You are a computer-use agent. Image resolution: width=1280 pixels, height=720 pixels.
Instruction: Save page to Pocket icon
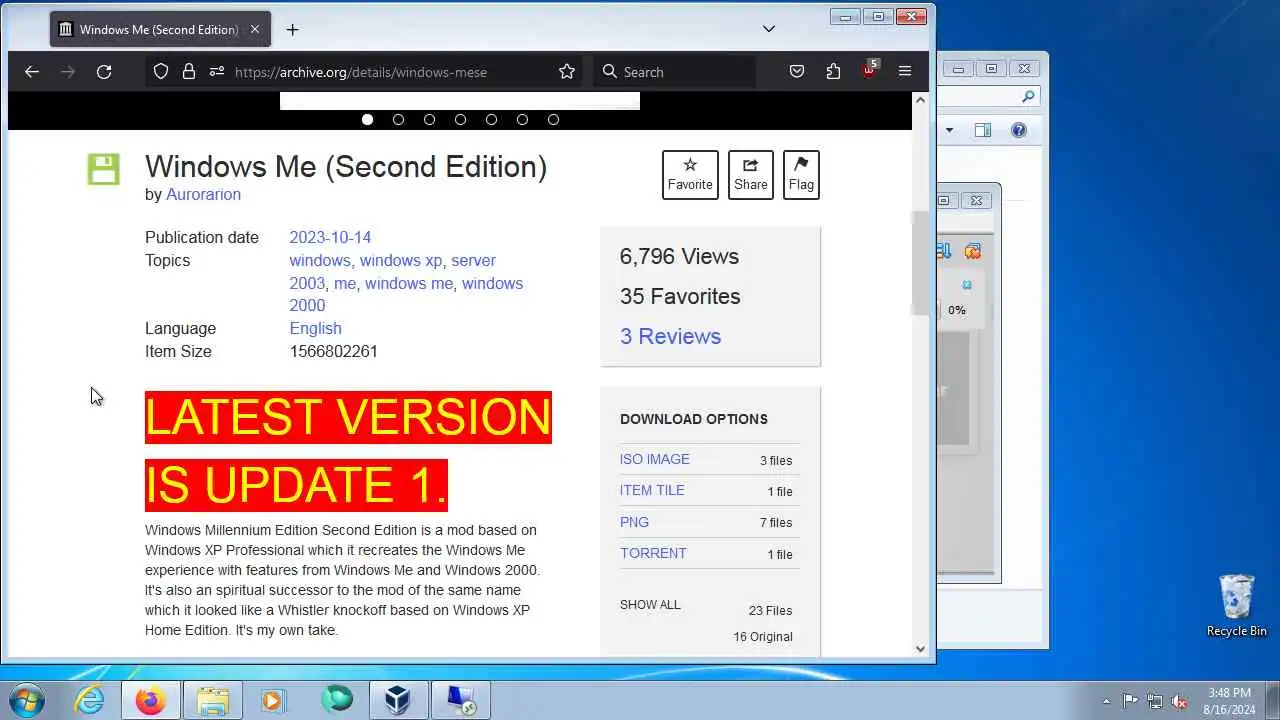pos(797,72)
